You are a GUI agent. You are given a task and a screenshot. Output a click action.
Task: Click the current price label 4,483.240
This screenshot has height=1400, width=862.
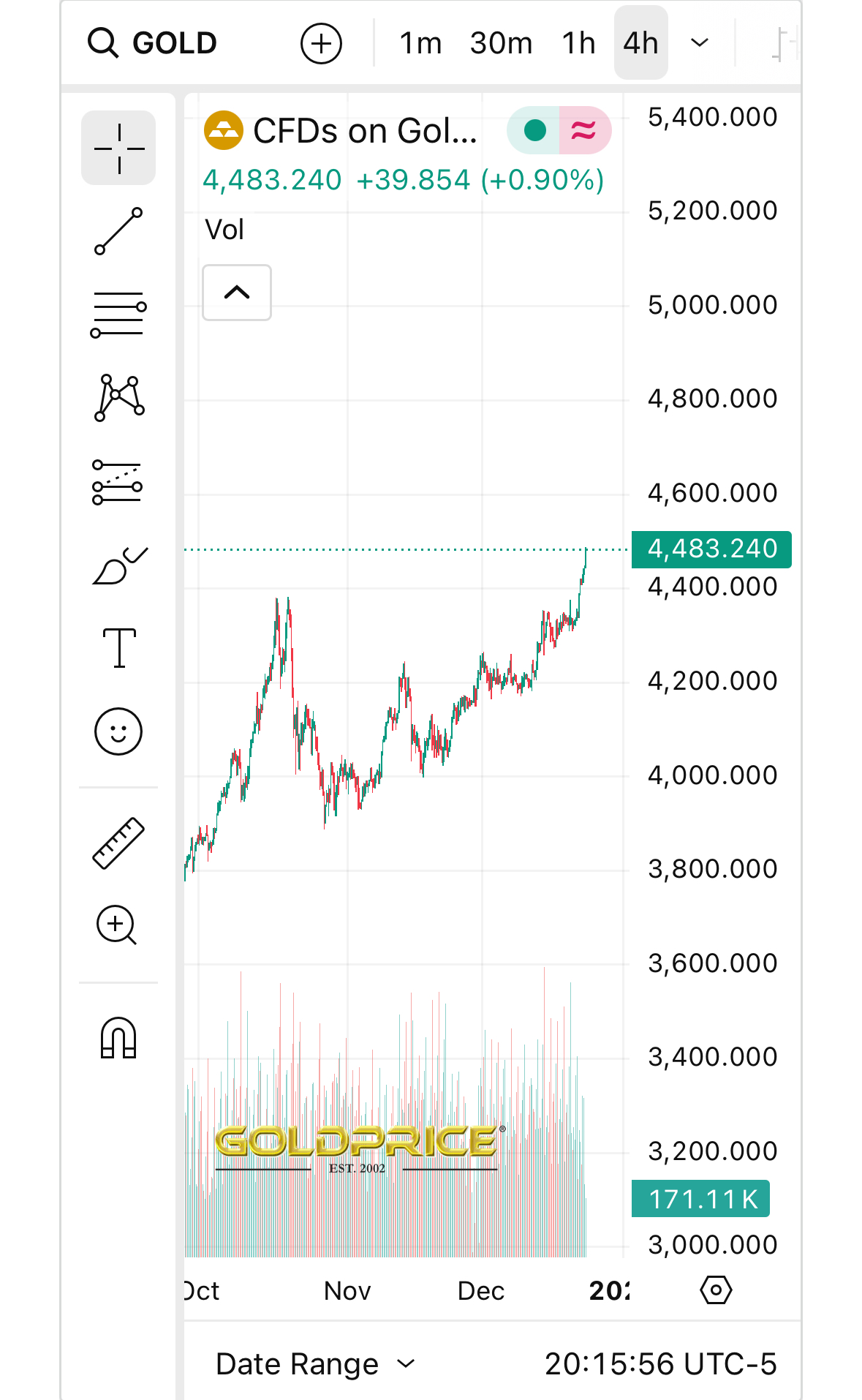[x=711, y=549]
